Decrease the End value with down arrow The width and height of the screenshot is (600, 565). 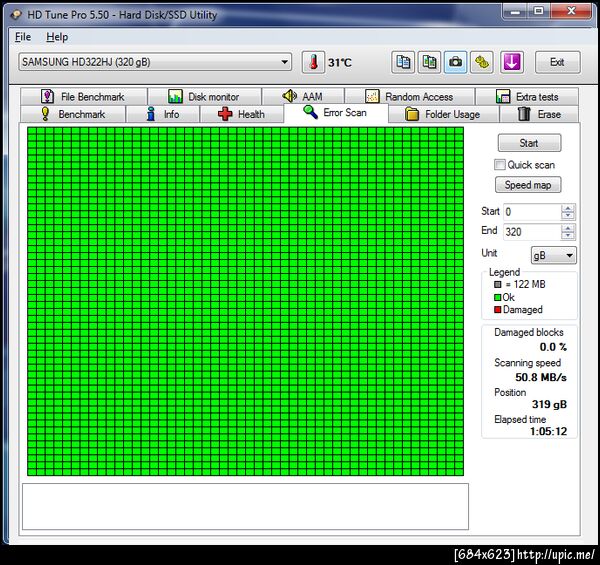click(568, 236)
